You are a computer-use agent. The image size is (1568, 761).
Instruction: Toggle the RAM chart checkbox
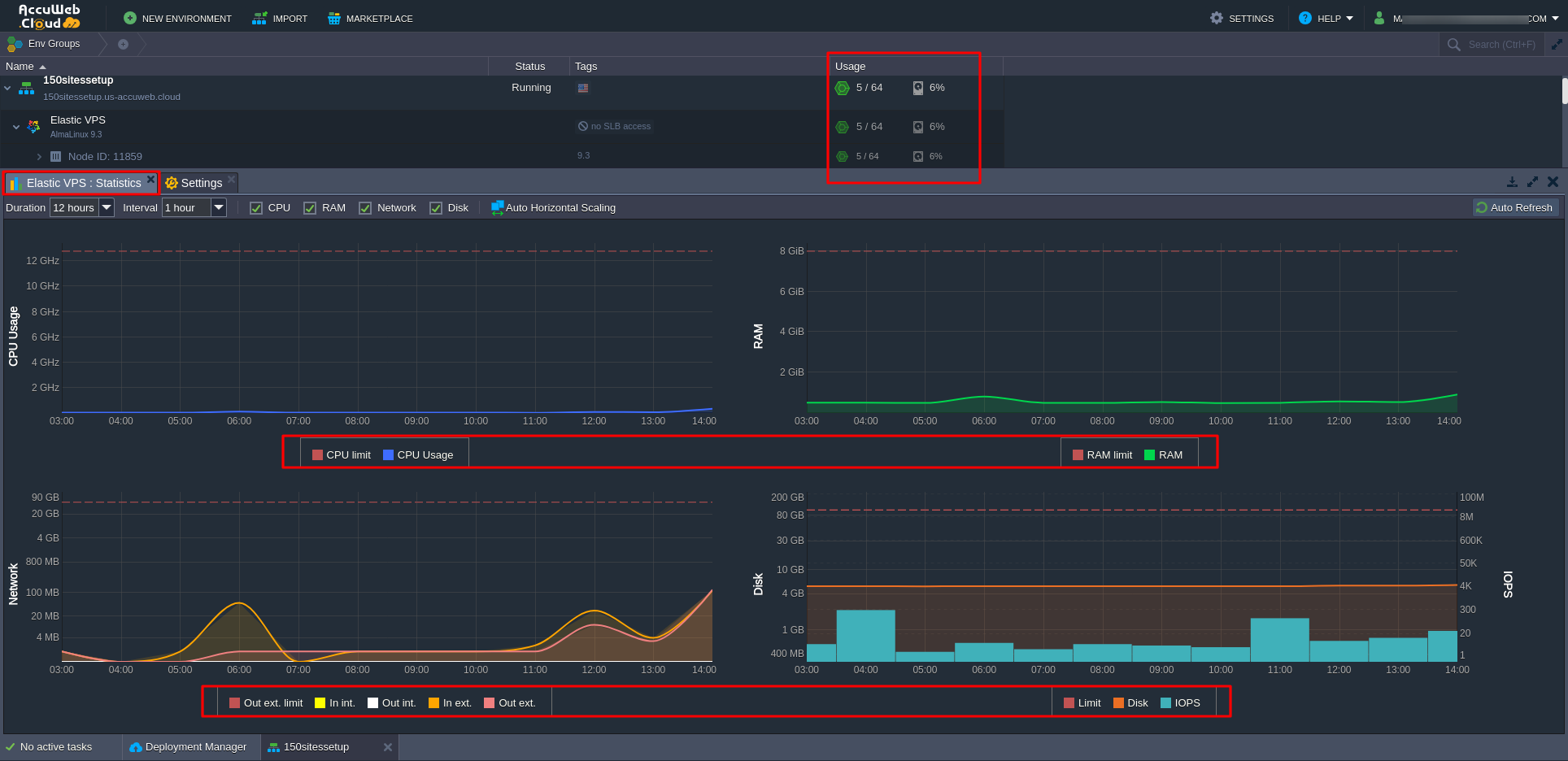(310, 208)
